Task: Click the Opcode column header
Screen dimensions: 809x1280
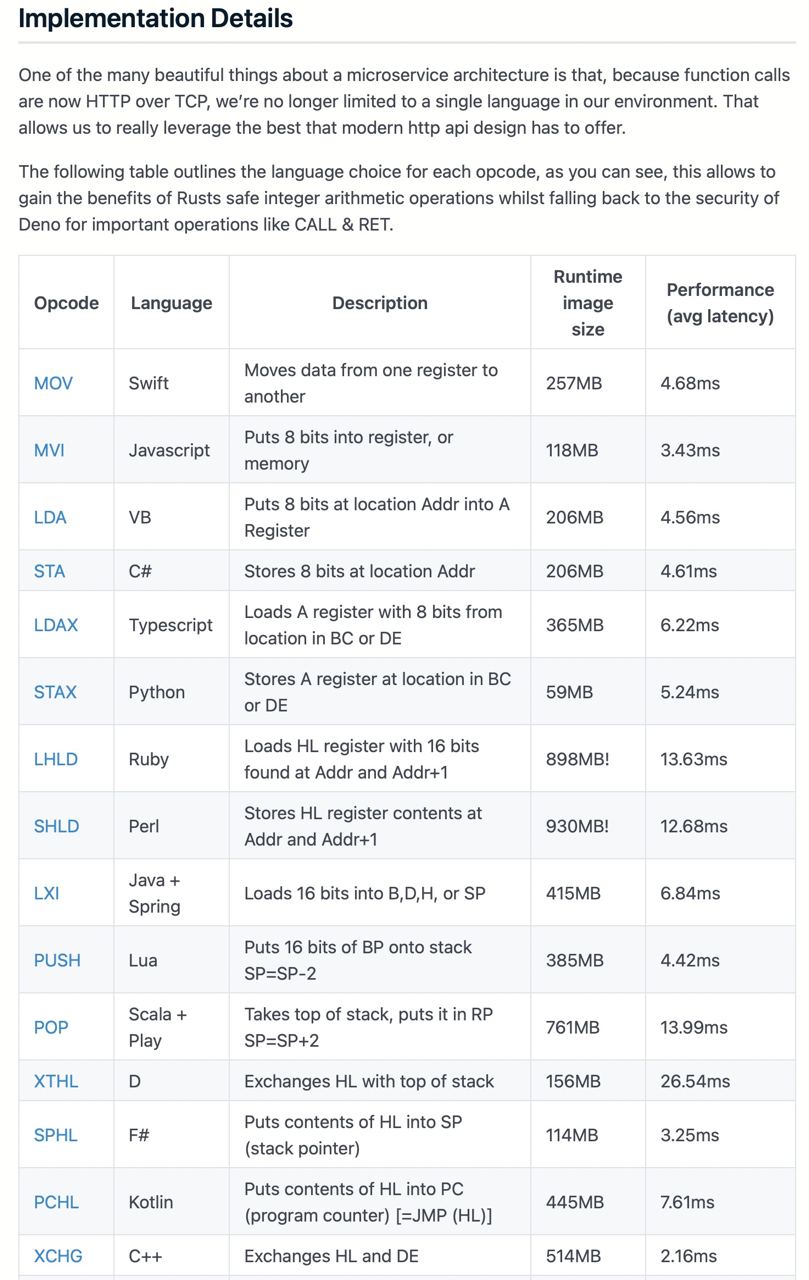Action: [x=66, y=303]
